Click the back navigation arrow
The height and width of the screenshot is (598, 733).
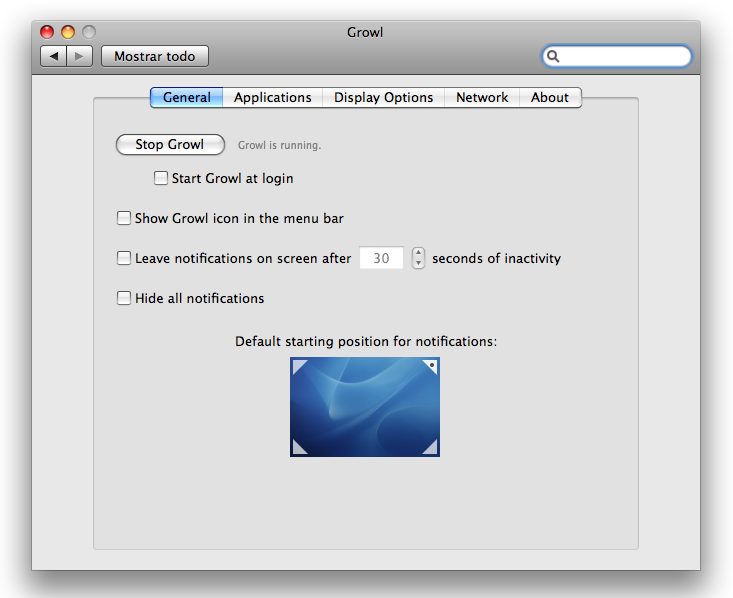coord(54,57)
